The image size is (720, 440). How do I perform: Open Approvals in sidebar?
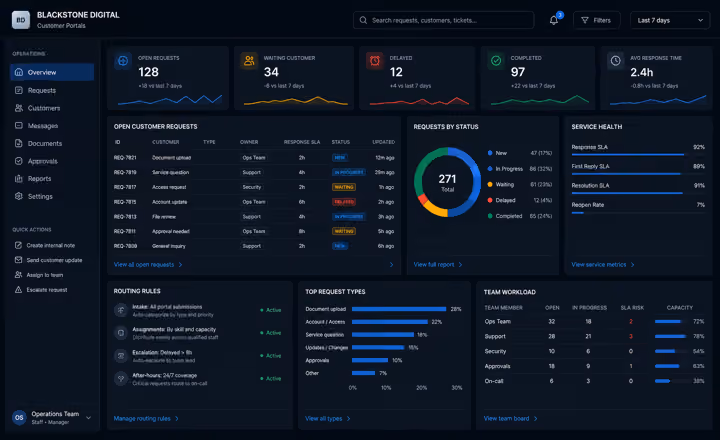(x=52, y=161)
